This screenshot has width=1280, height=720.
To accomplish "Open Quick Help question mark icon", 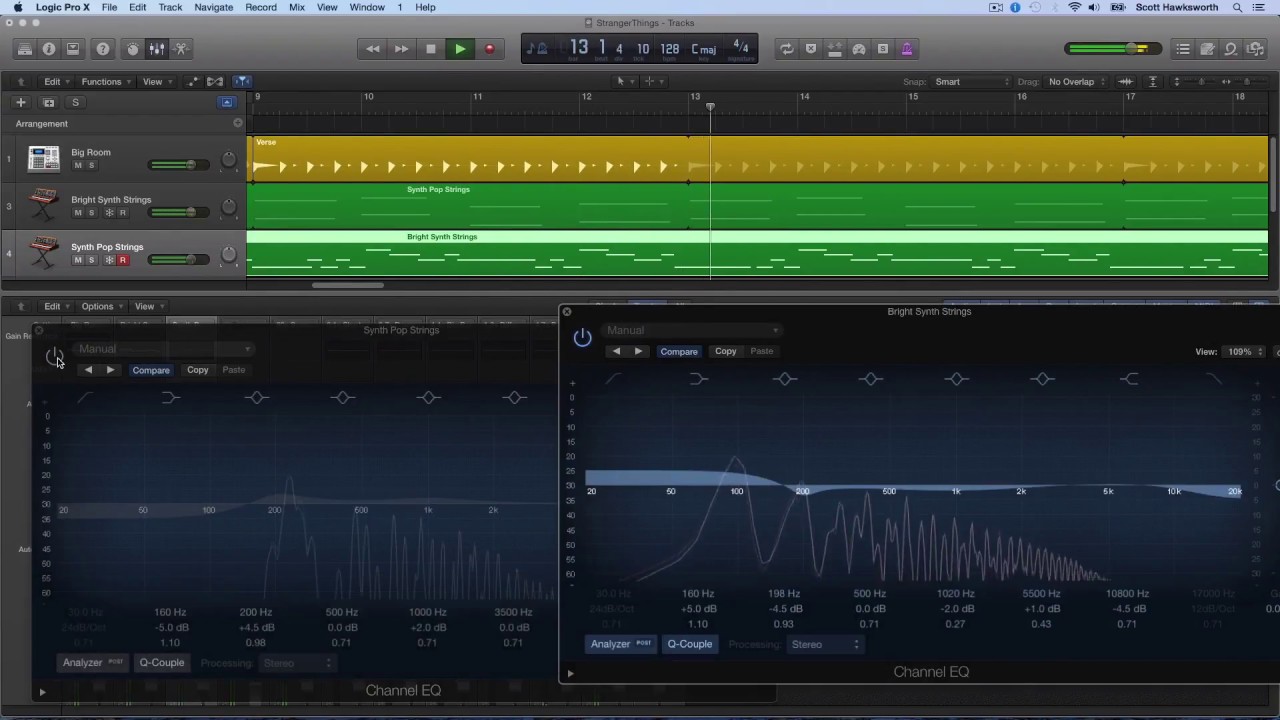I will (103, 49).
